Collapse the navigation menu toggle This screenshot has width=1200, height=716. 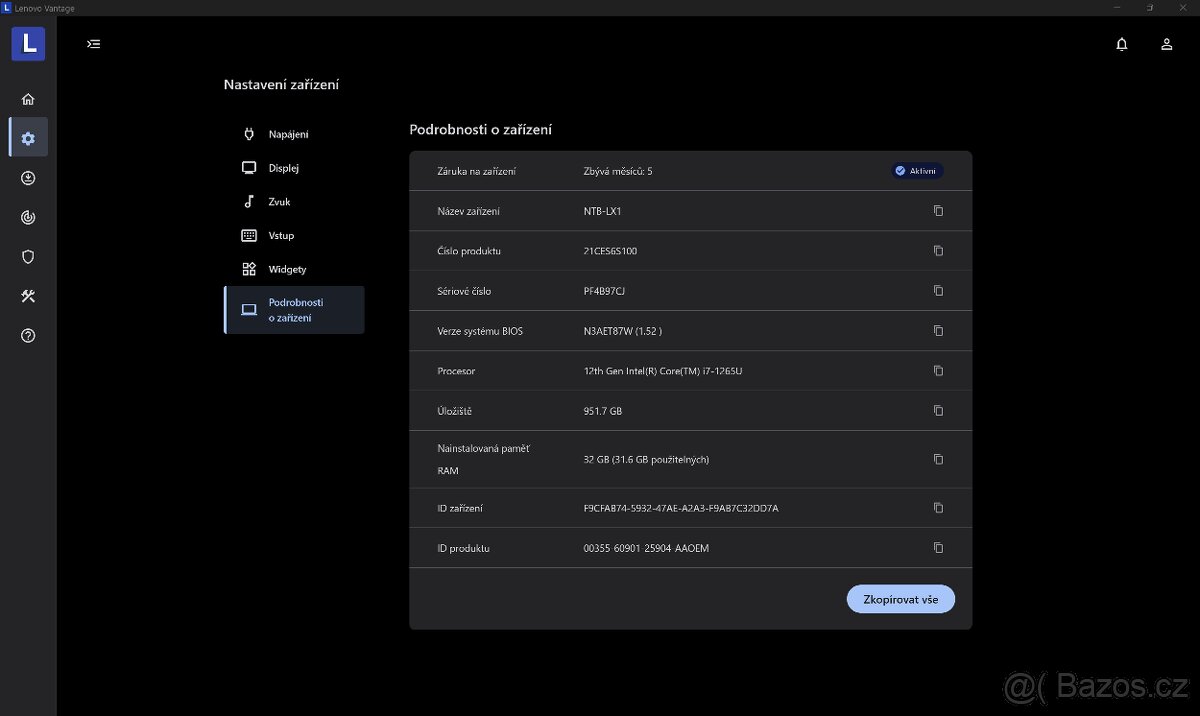[94, 44]
